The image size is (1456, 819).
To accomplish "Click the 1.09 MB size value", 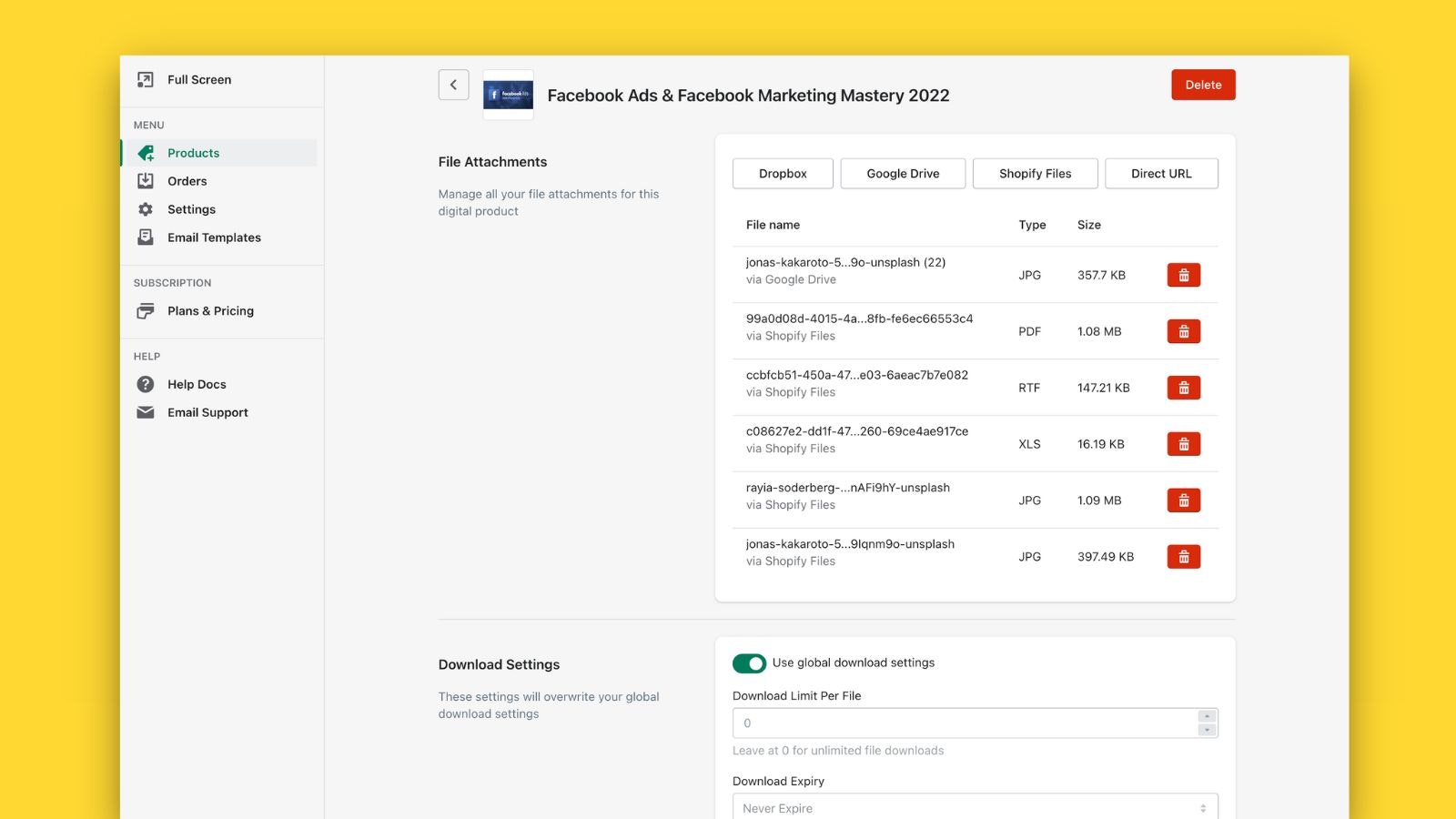I will 1099,500.
